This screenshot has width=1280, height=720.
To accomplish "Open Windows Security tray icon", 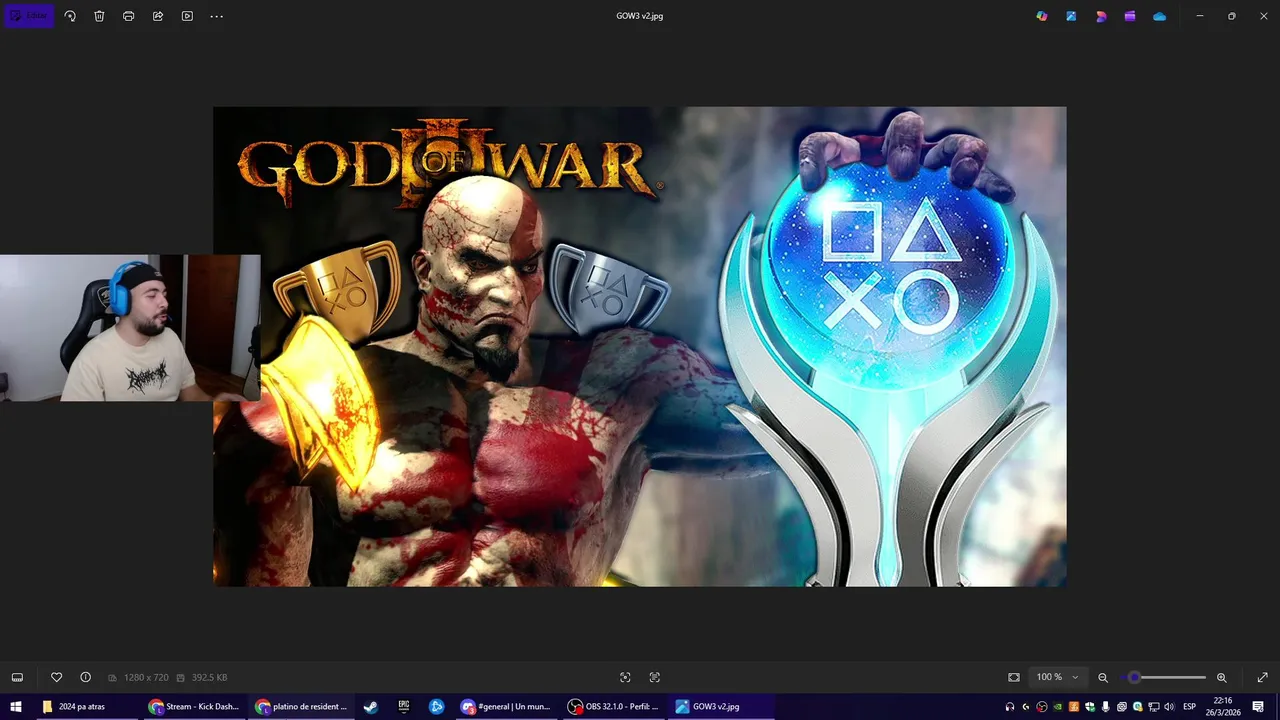I will pyautogui.click(x=1090, y=707).
